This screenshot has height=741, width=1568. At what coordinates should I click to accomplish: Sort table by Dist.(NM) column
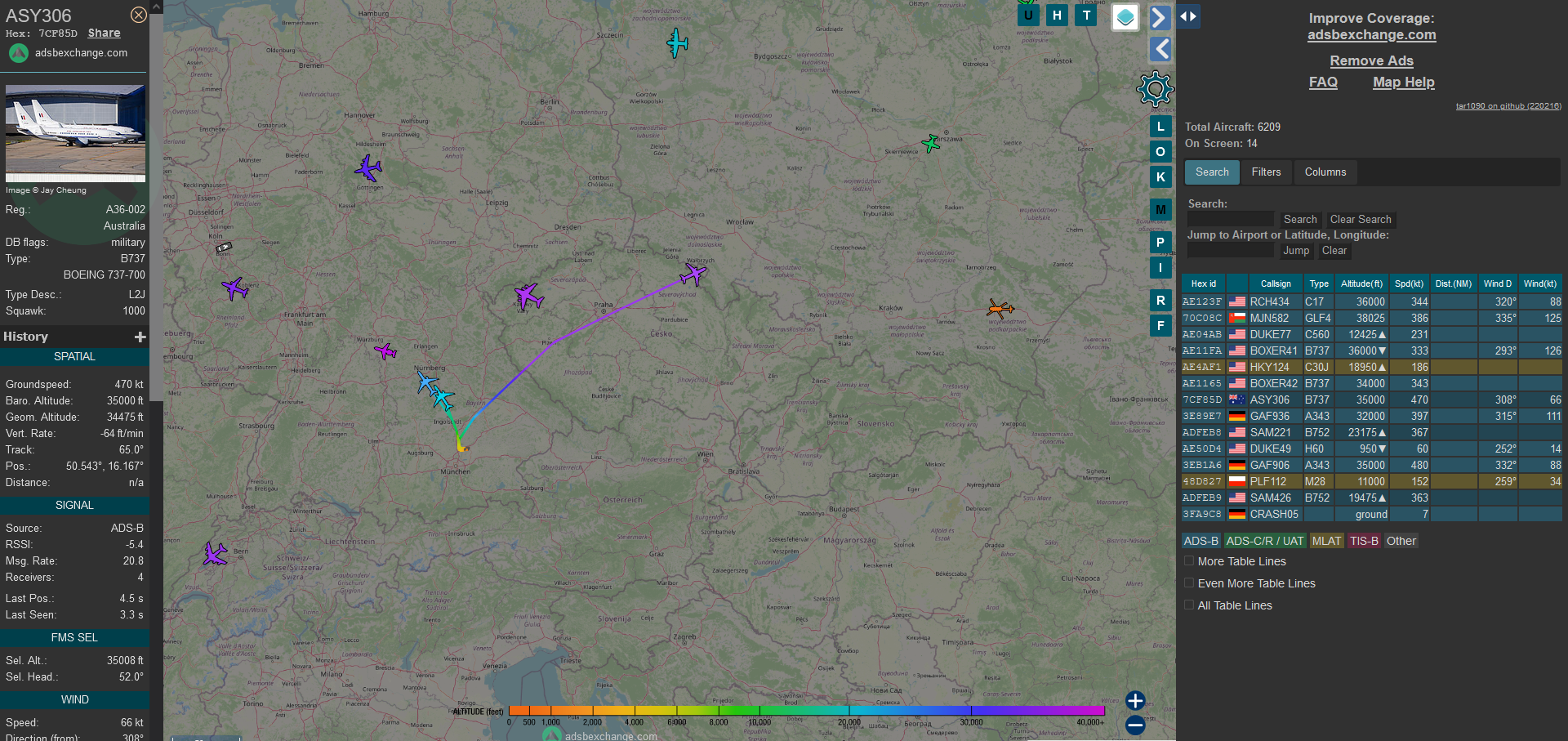(x=1454, y=283)
